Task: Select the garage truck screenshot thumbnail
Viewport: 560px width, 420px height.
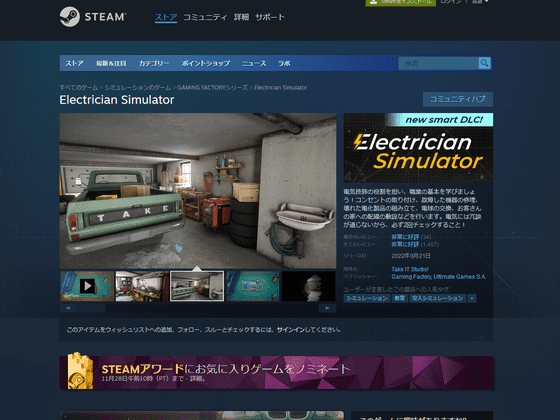Action: pyautogui.click(x=197, y=286)
